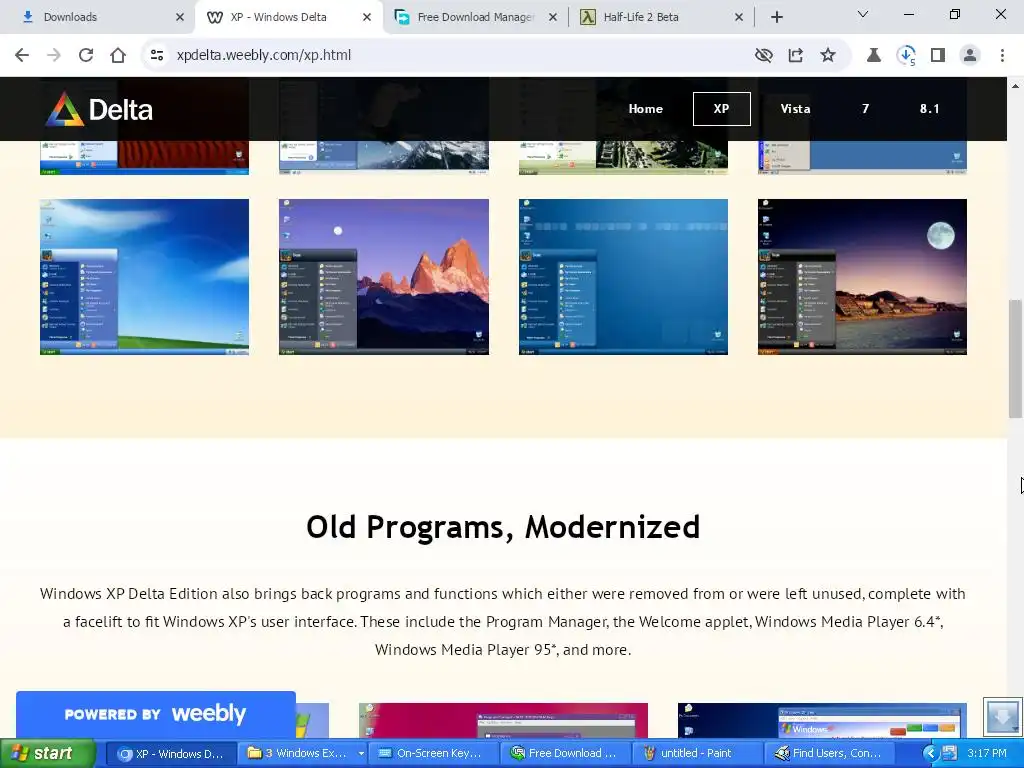Open the Home menu item
Image resolution: width=1024 pixels, height=768 pixels.
click(x=645, y=109)
